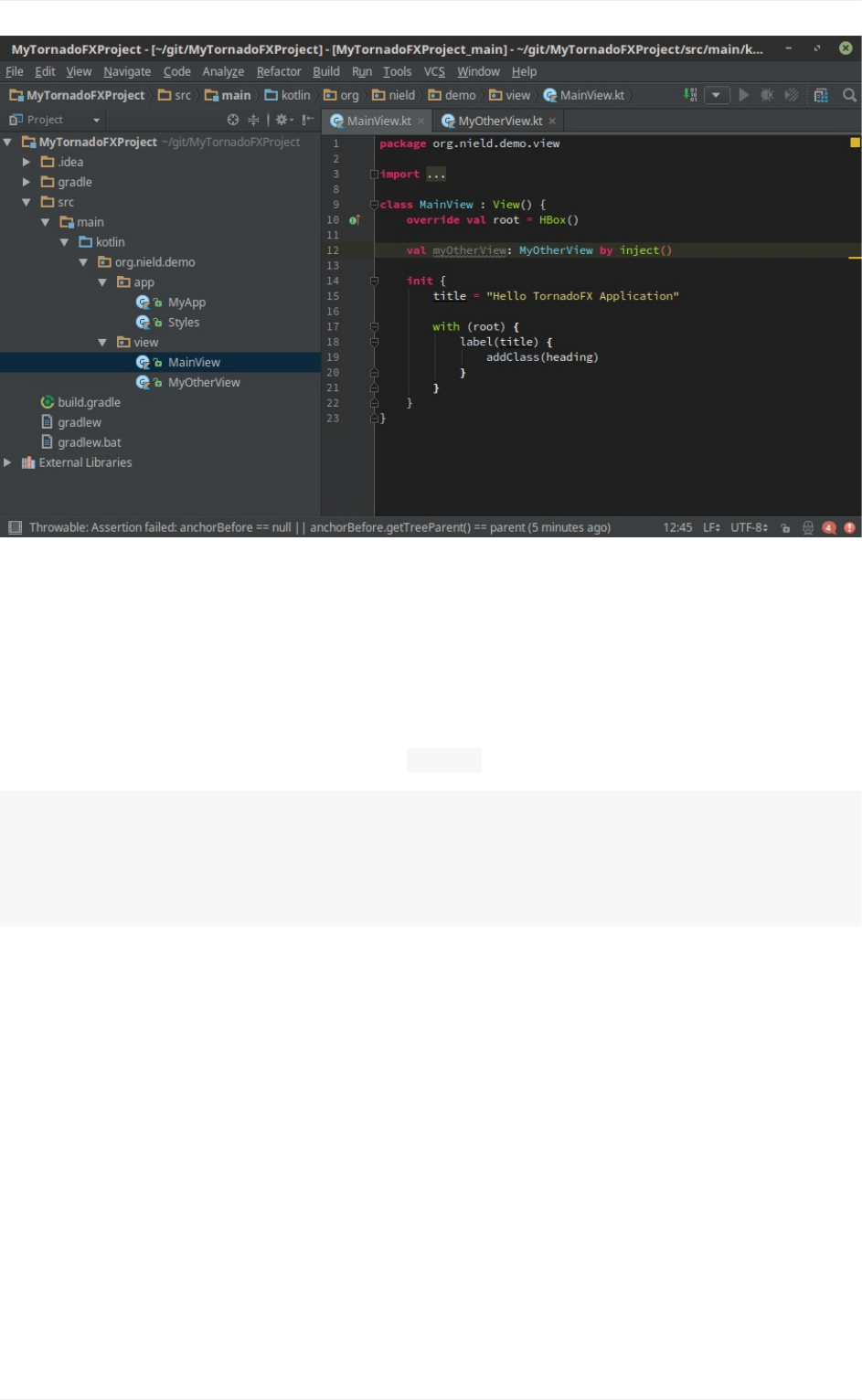Click the Make Project build icon
The width and height of the screenshot is (862, 1400).
click(691, 95)
